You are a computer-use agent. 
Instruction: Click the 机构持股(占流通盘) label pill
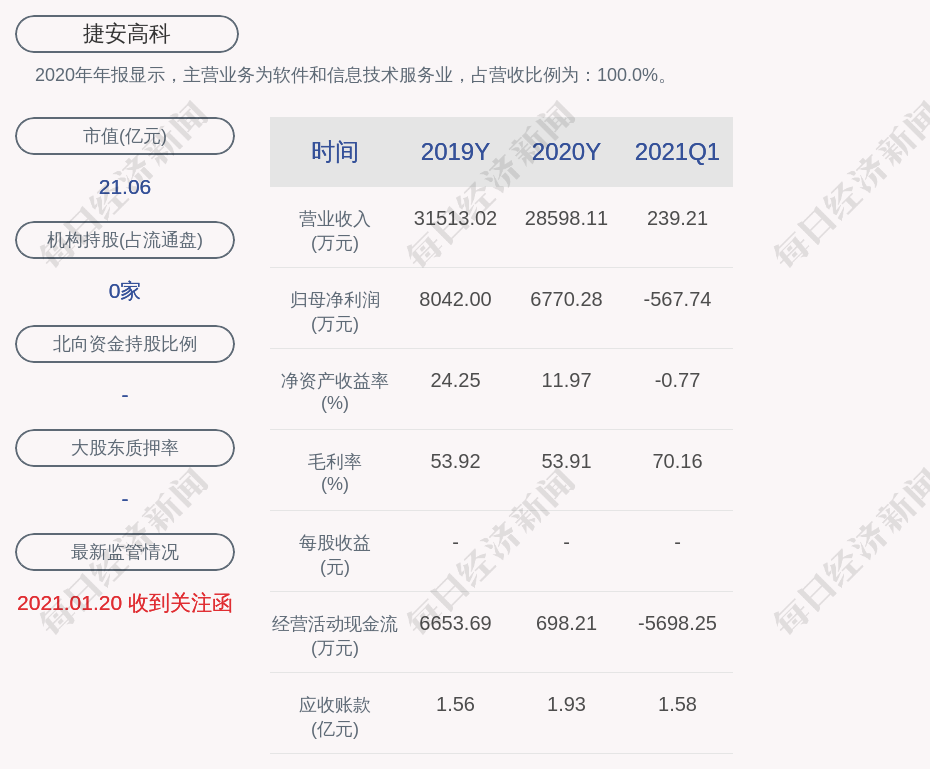coord(125,240)
